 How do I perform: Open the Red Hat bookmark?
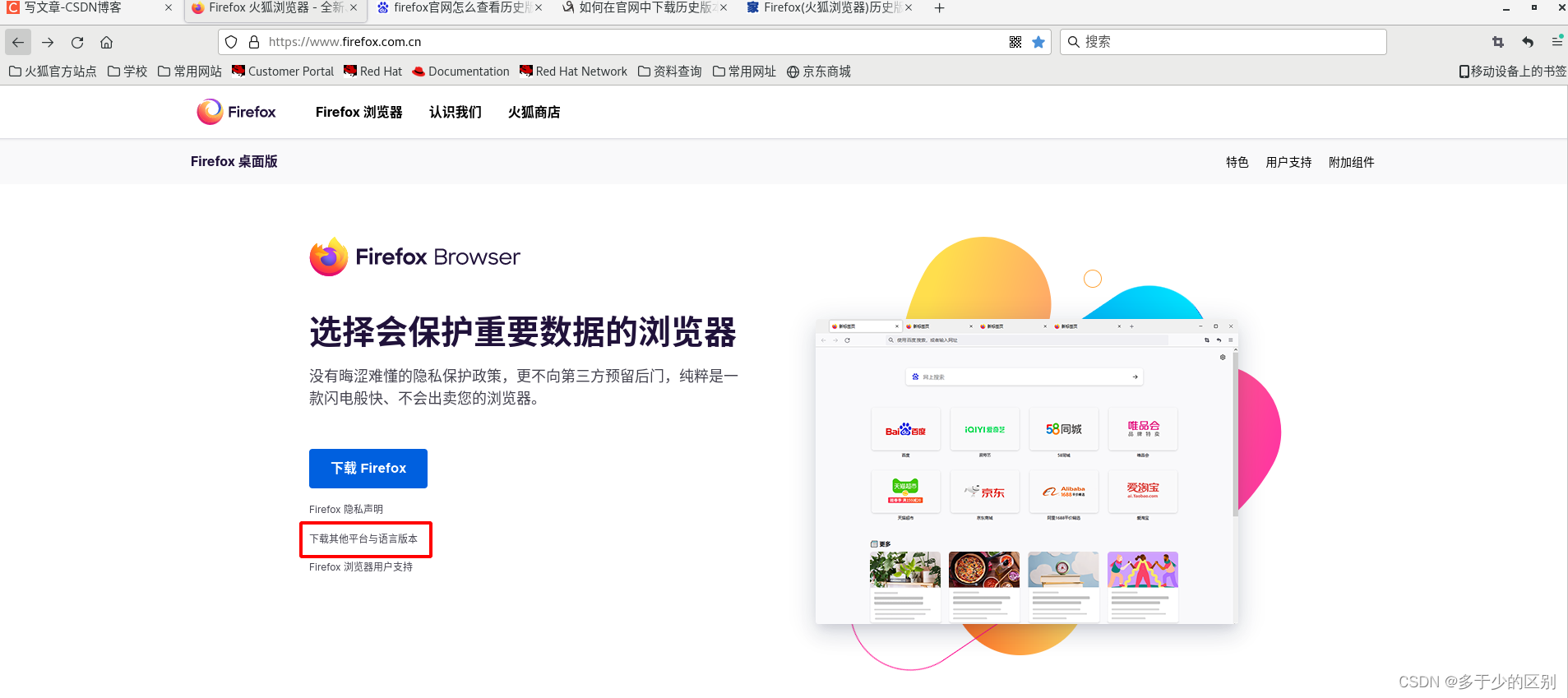tap(373, 72)
